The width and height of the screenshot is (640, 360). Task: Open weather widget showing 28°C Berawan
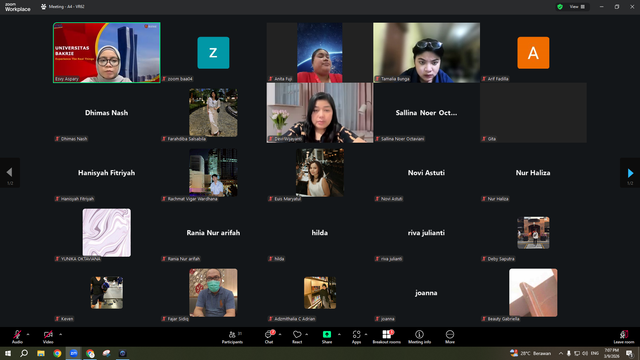click(530, 353)
